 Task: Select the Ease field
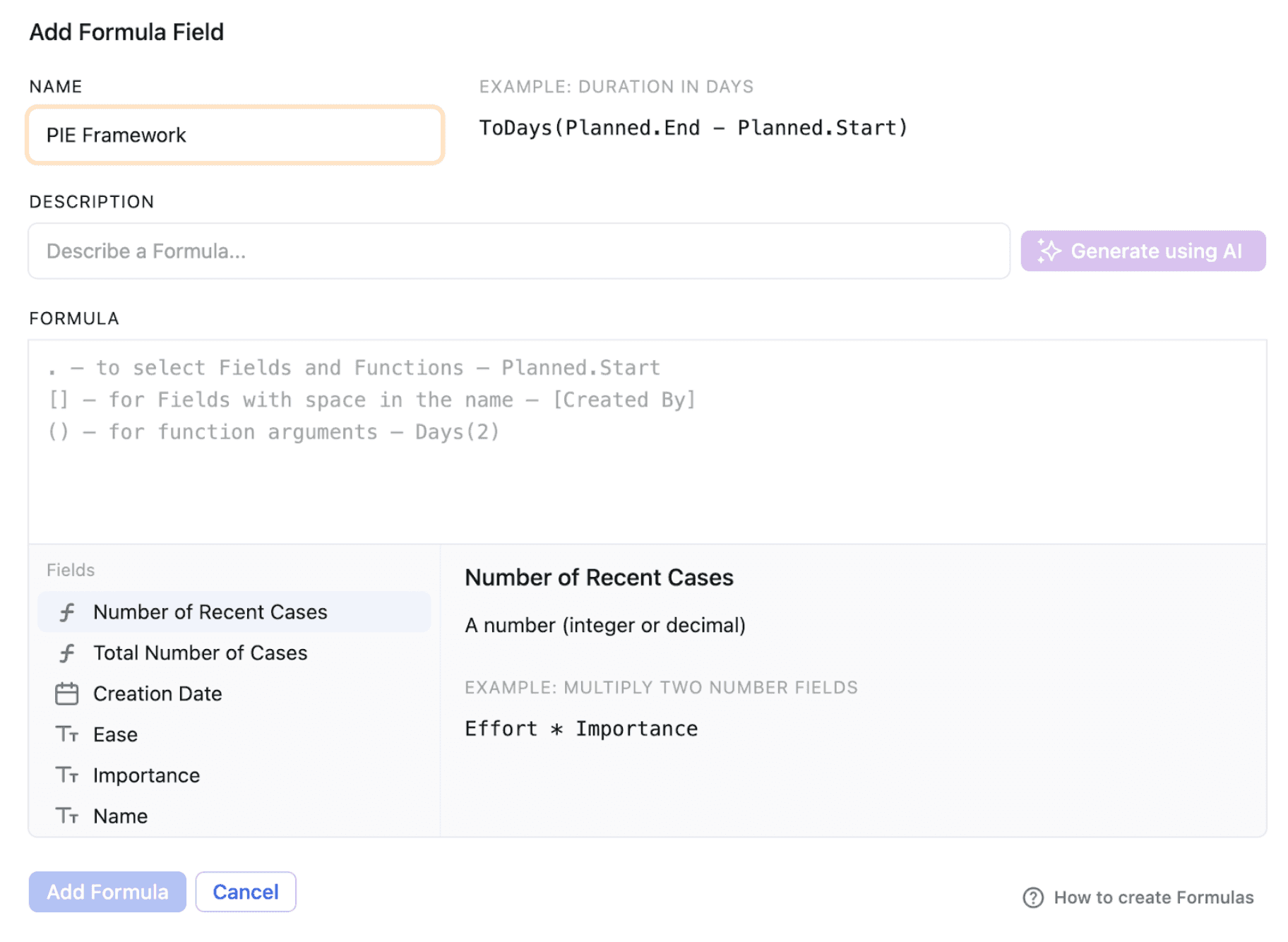coord(115,734)
